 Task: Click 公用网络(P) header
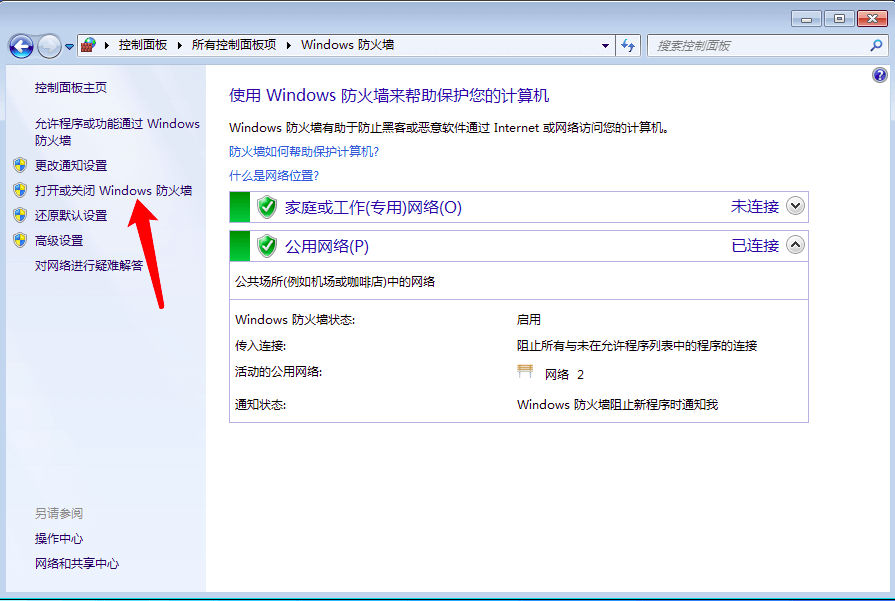(x=327, y=247)
